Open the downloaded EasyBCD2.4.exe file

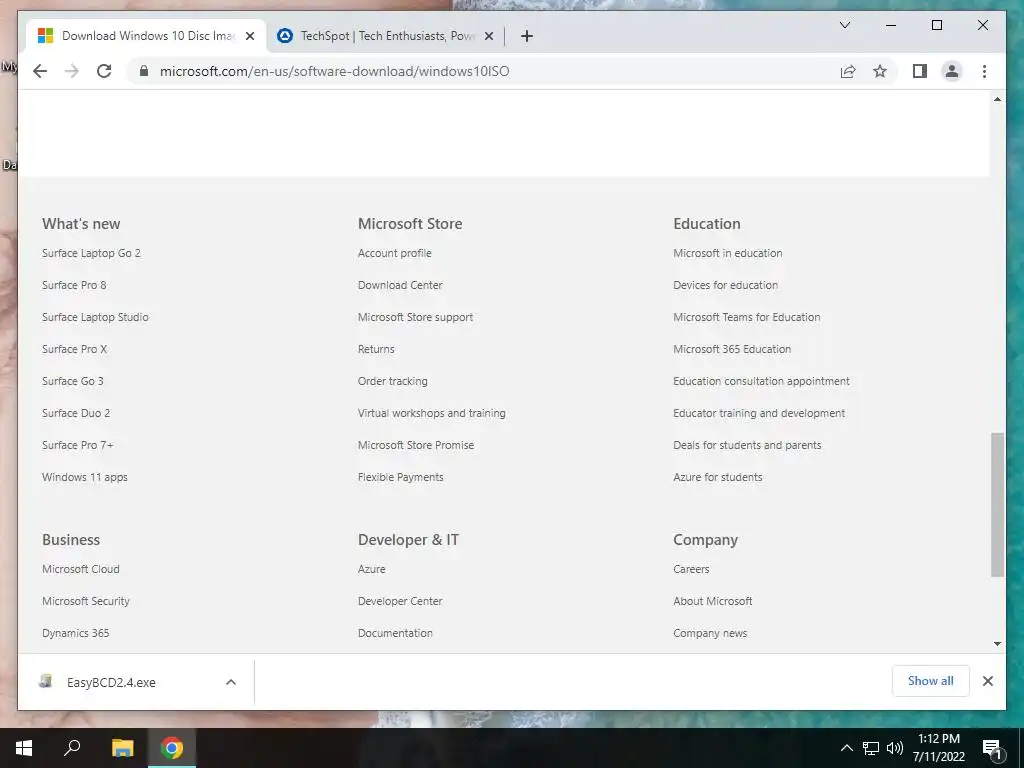pyautogui.click(x=111, y=682)
